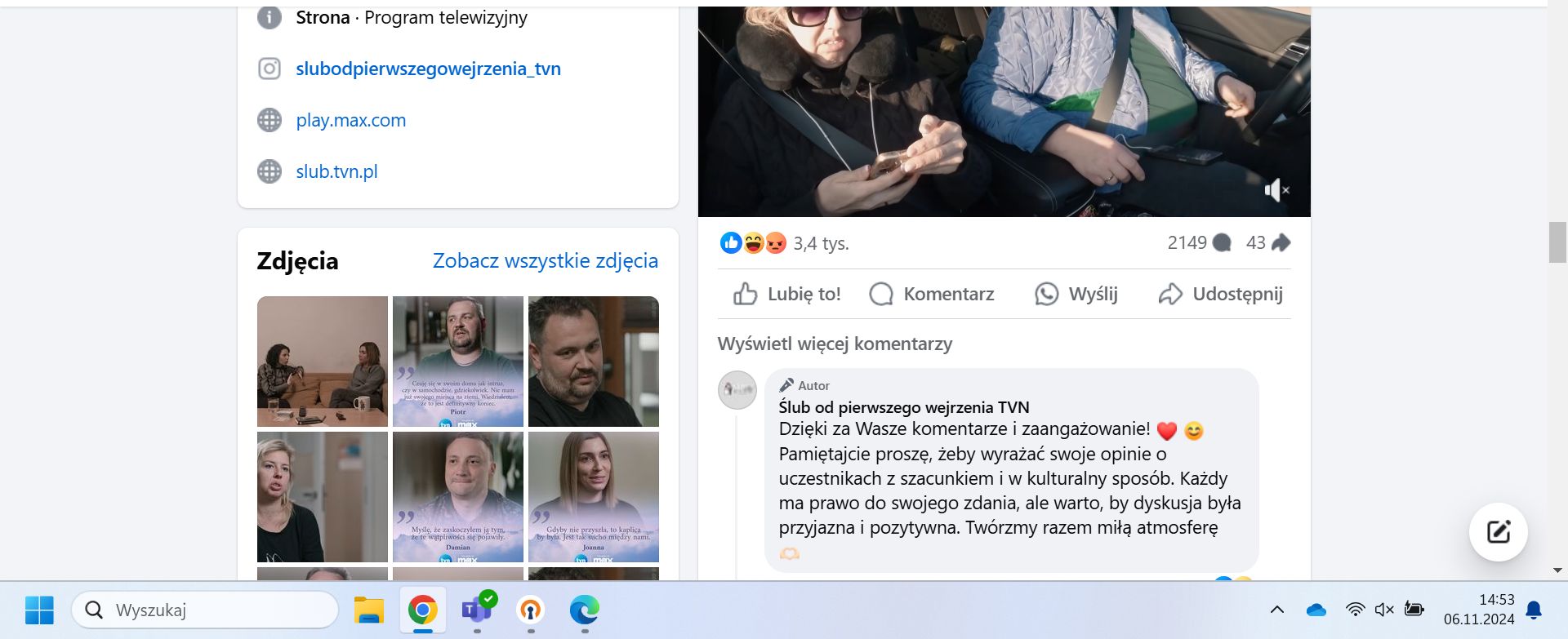Expand hidden system tray icons chevron
This screenshot has height=639, width=1568.
[x=1277, y=610]
